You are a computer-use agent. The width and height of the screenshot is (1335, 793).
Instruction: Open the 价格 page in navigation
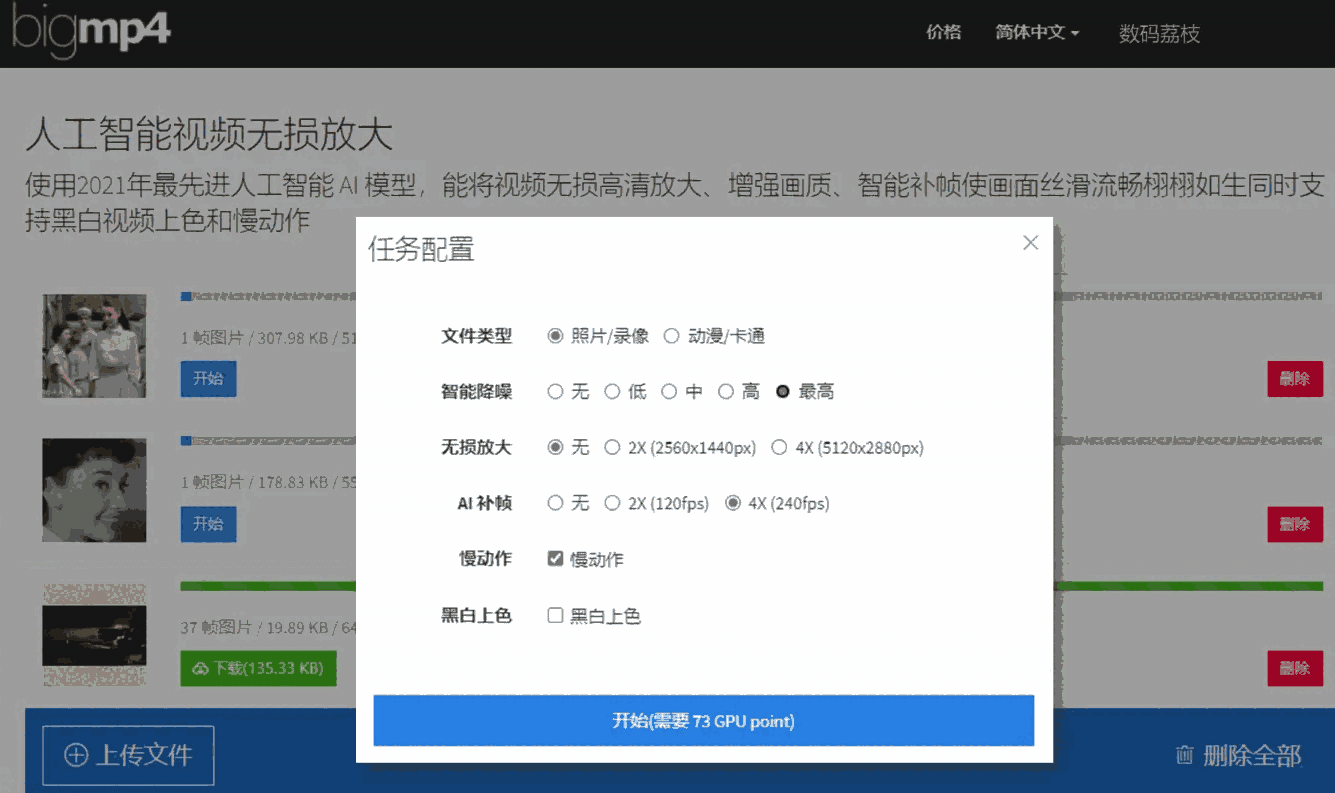pyautogui.click(x=943, y=33)
